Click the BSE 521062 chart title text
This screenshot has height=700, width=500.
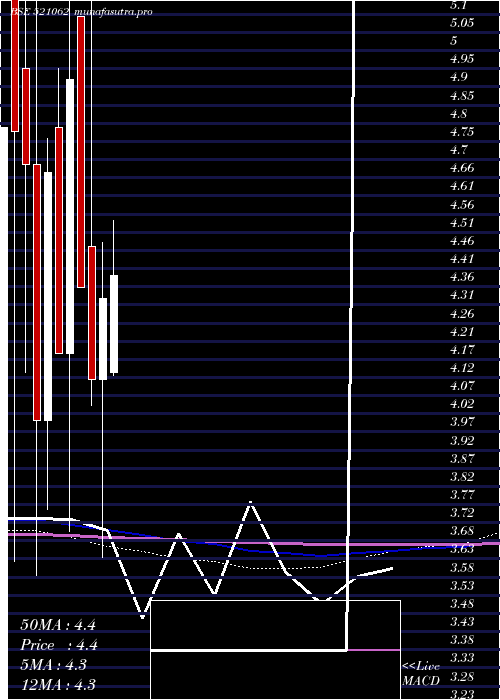[40, 12]
